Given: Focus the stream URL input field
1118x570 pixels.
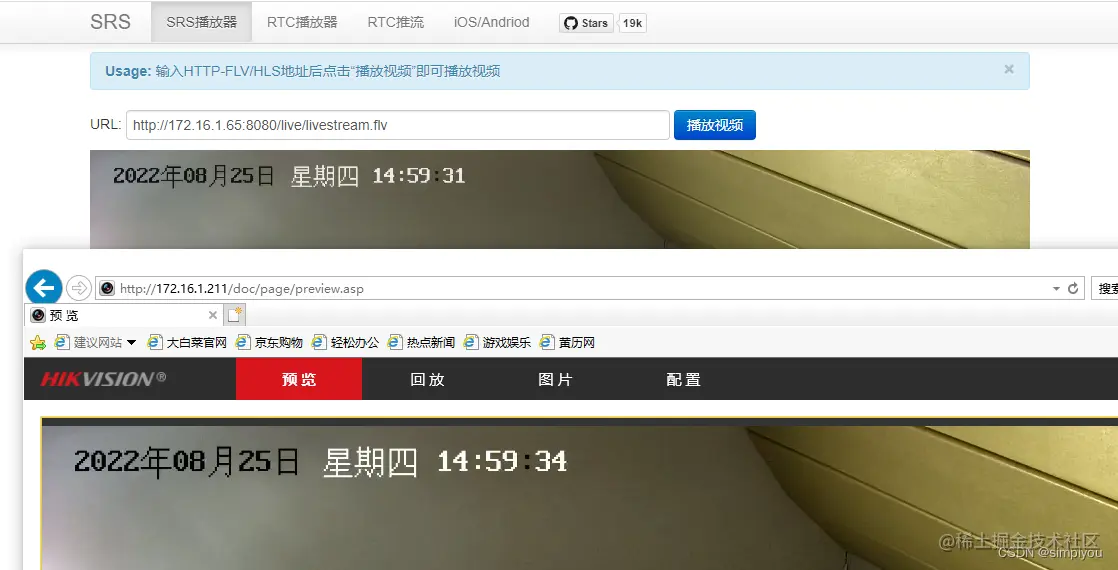Looking at the screenshot, I should click(x=398, y=125).
